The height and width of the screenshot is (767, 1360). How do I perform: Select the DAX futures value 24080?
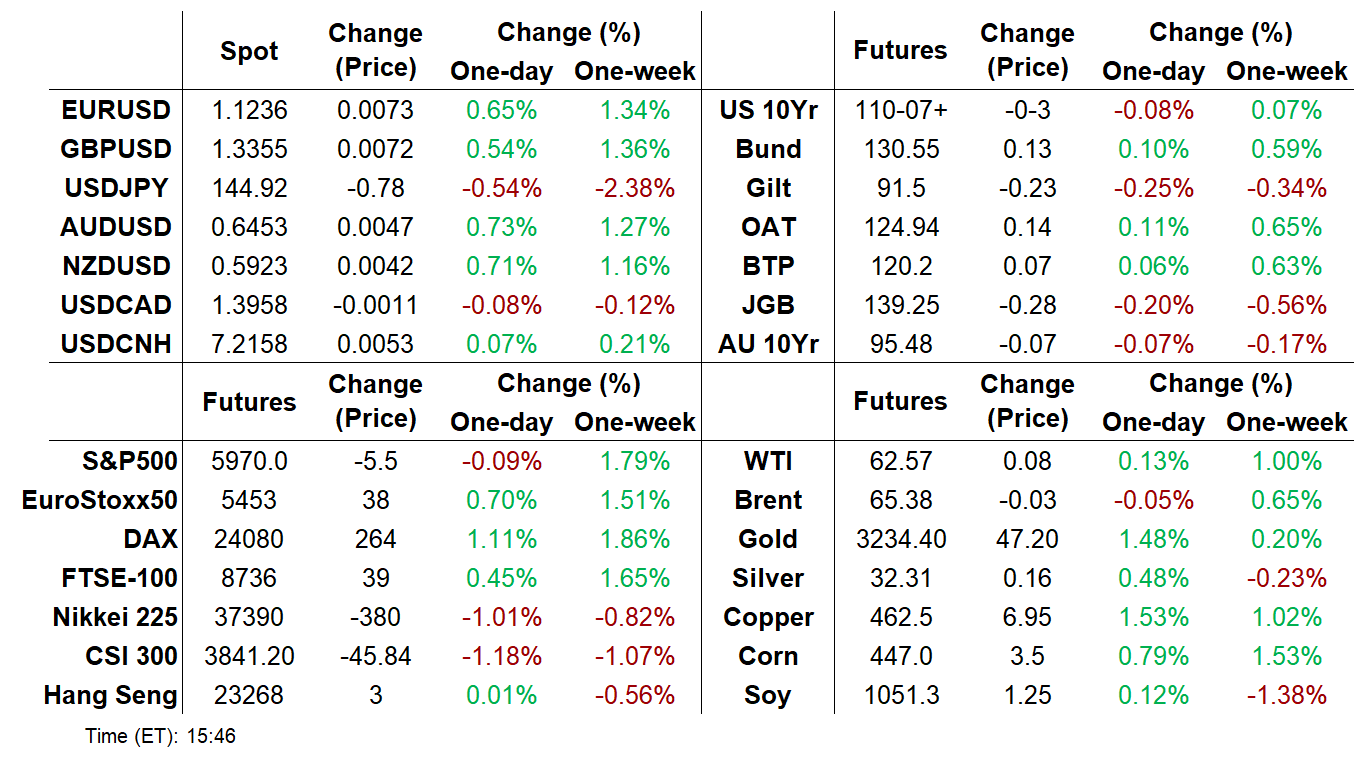pos(249,540)
